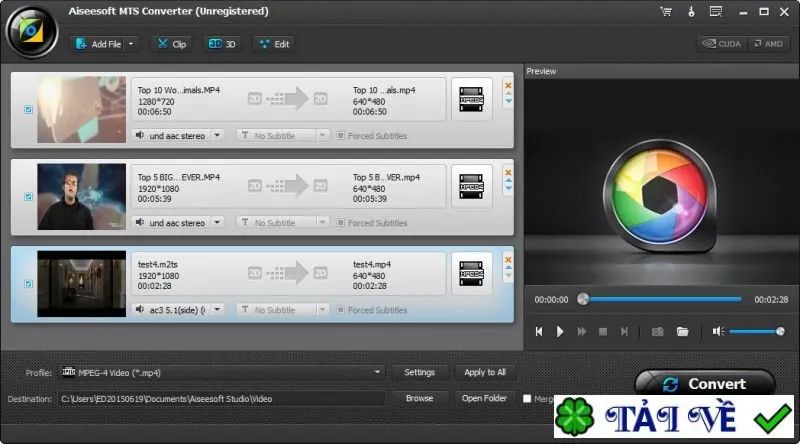This screenshot has width=800, height=444.
Task: Open the Edit toolbar item
Action: click(x=274, y=44)
